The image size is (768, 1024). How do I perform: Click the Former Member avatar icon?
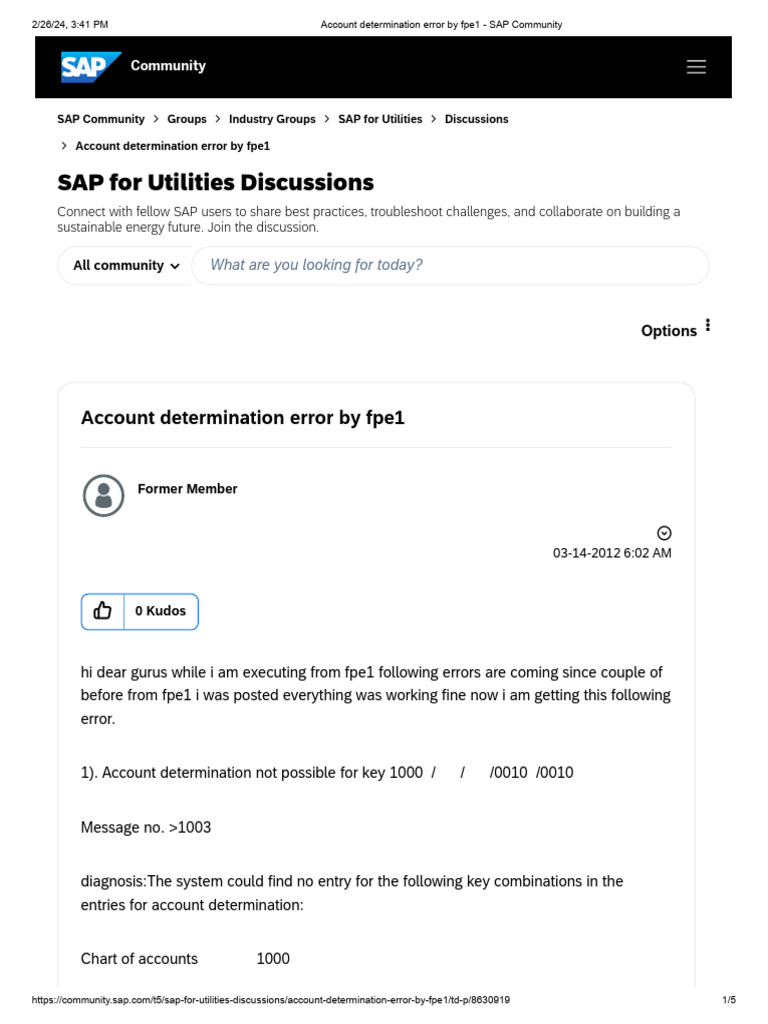pyautogui.click(x=103, y=496)
